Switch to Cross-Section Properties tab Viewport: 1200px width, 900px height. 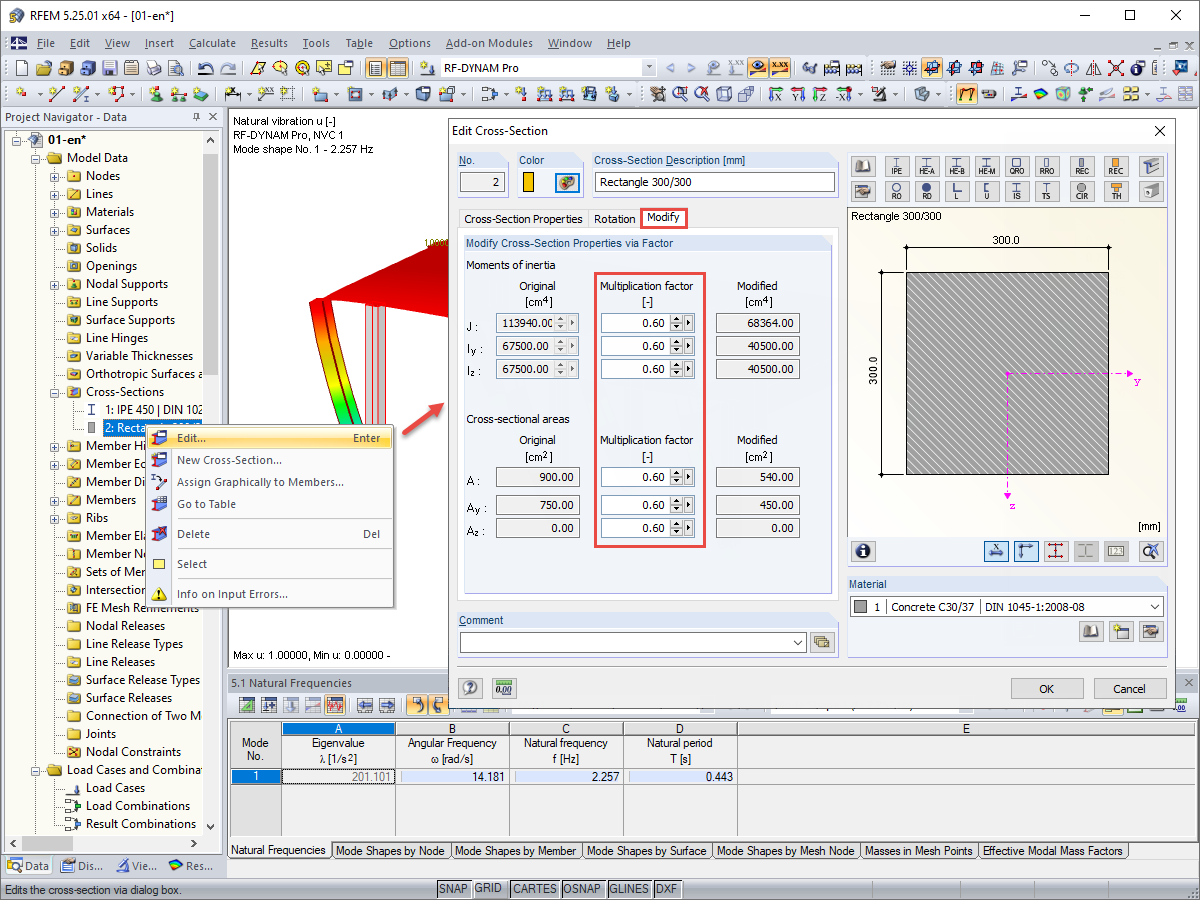[523, 219]
